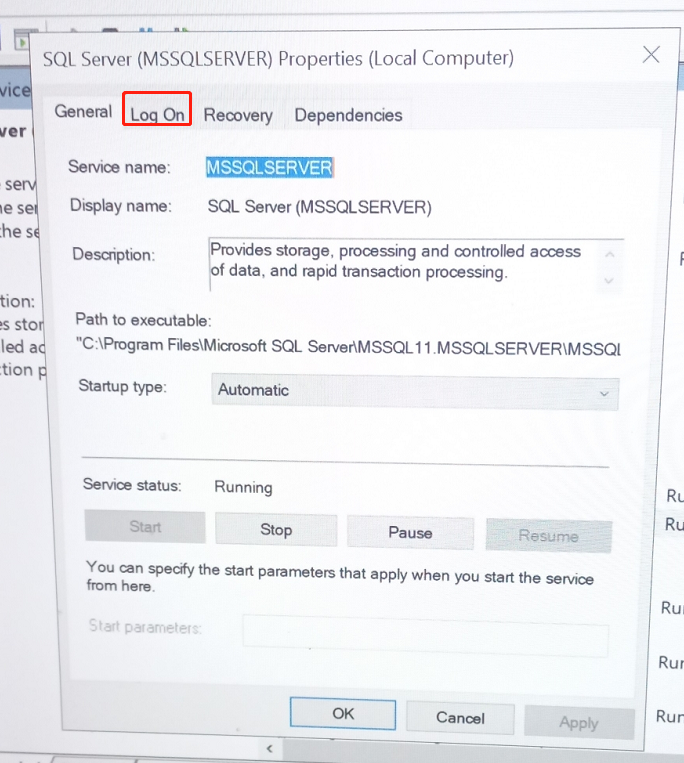Click the display name SQL Server (MSSQLSERVER)
The width and height of the screenshot is (684, 763).
pos(320,207)
